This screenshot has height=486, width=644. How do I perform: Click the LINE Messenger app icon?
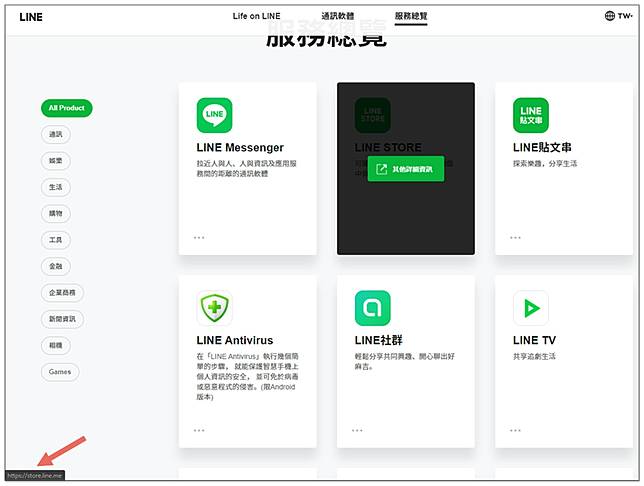(214, 115)
